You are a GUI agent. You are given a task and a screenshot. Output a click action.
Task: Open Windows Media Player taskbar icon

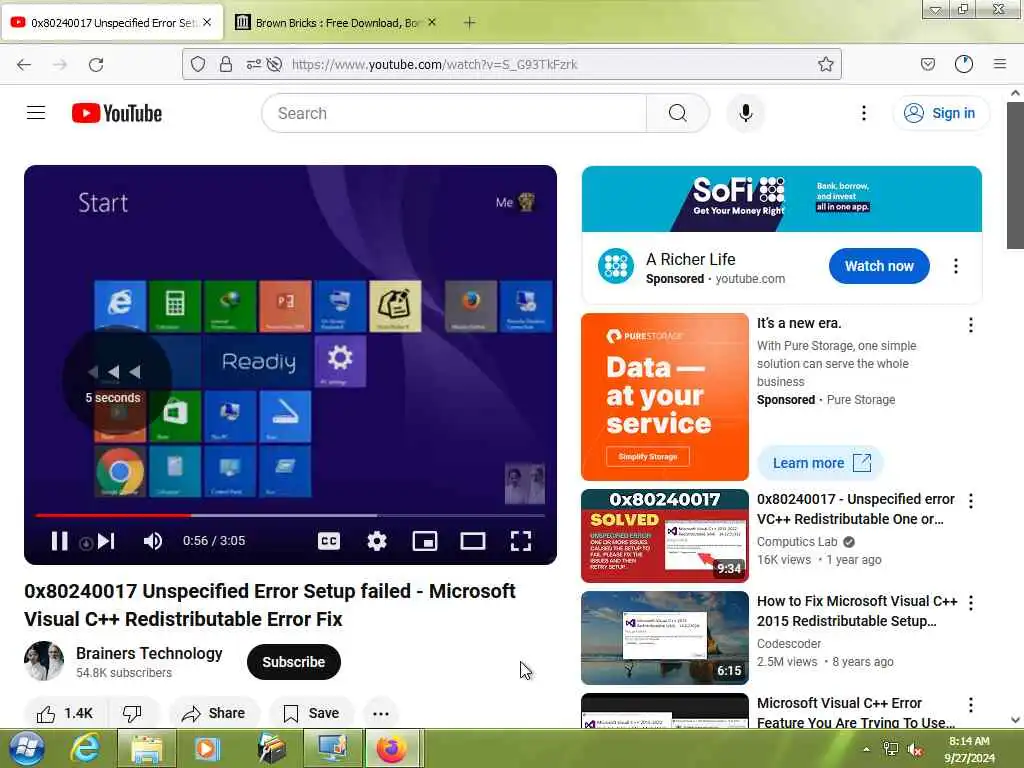[207, 748]
